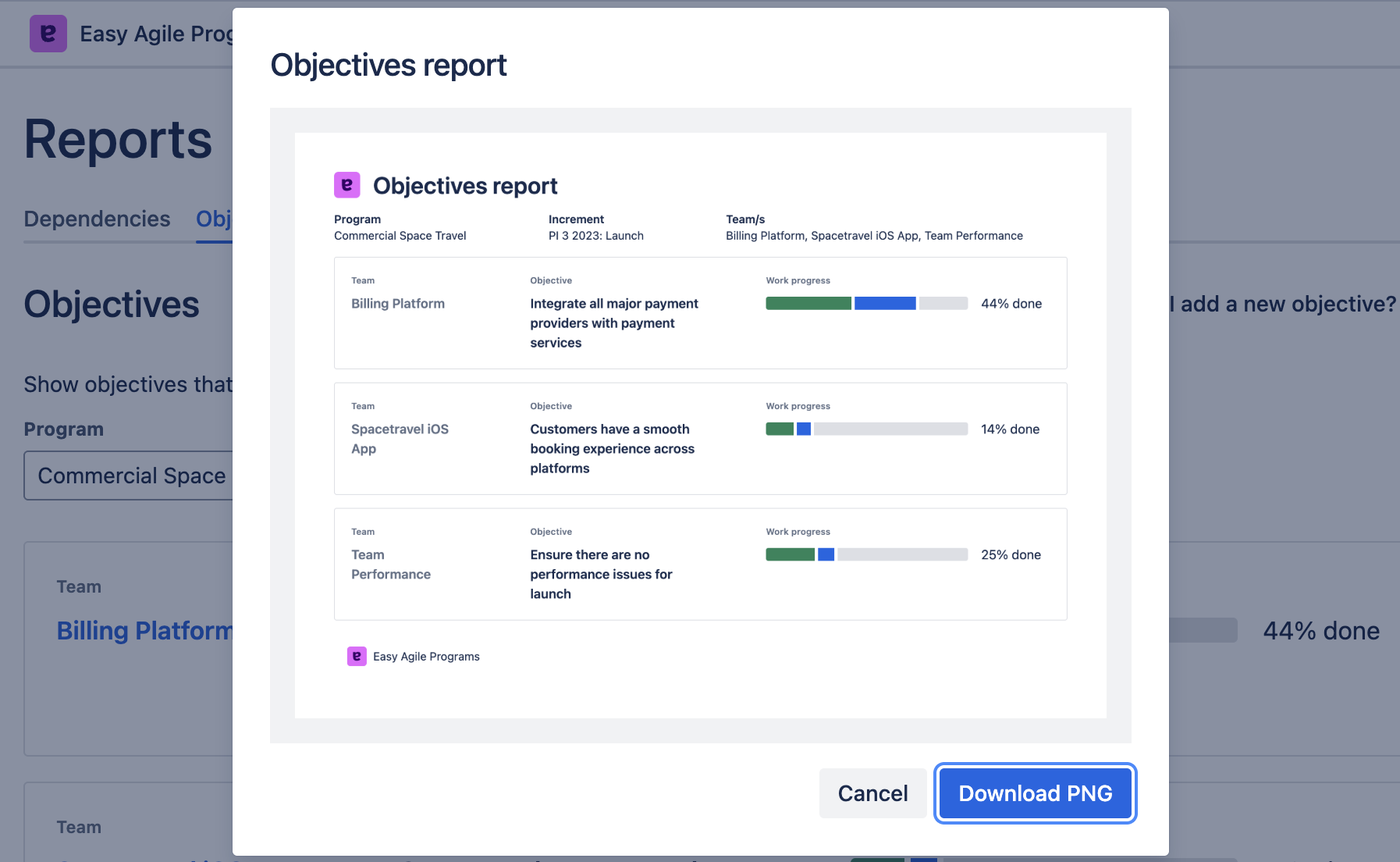Select the Spacetravel iOS App objective card

click(700, 438)
